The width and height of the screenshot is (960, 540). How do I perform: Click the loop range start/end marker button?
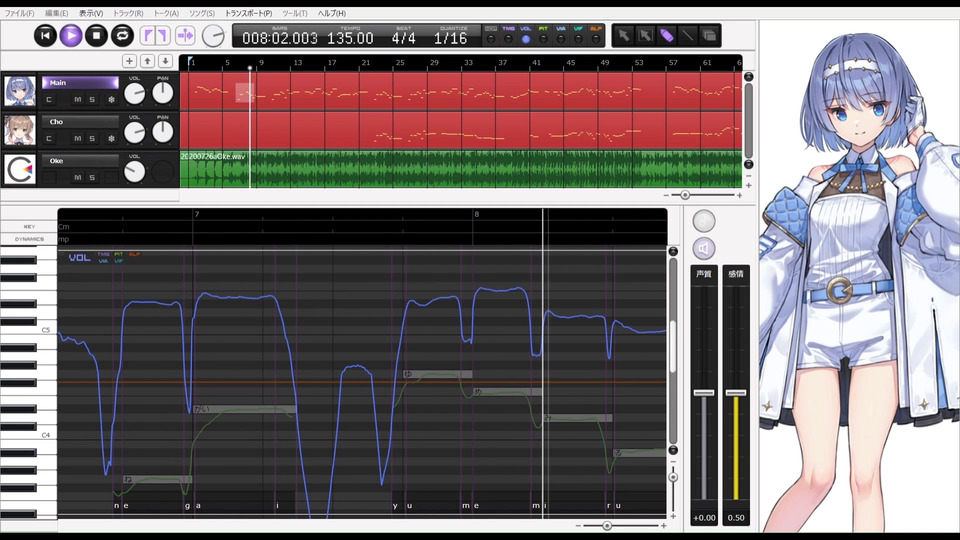point(155,36)
